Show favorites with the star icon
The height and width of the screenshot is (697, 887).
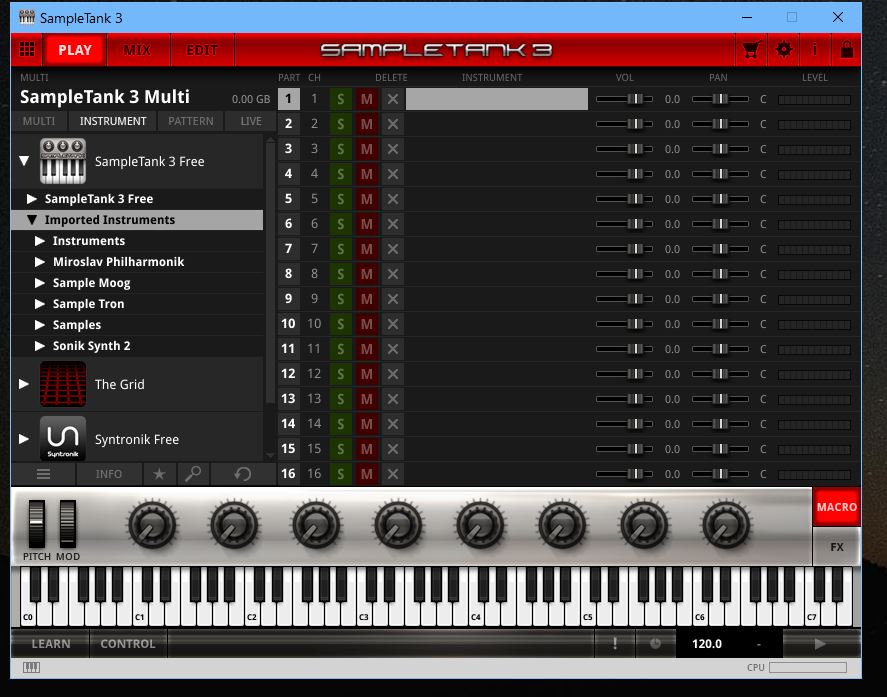click(x=160, y=474)
